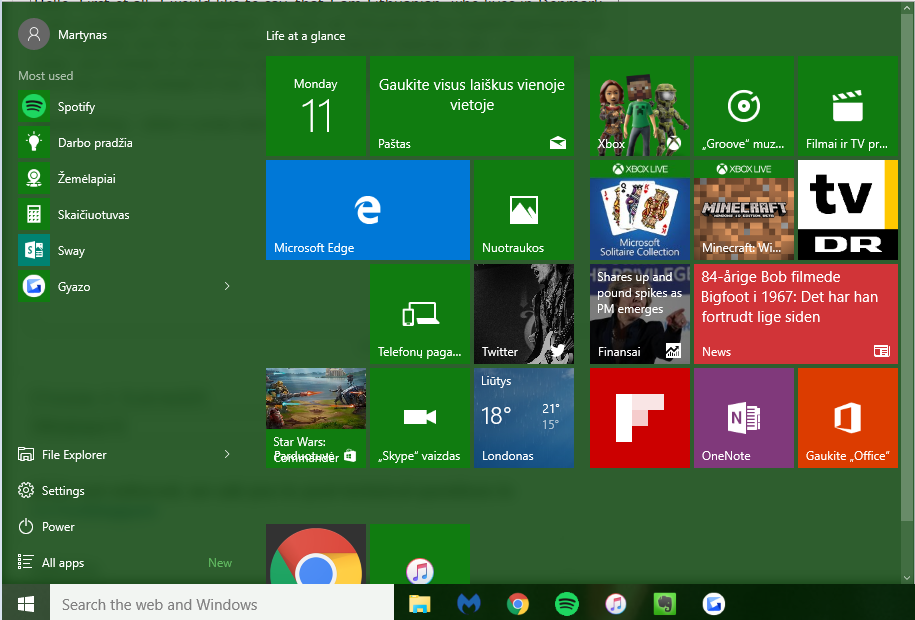
Task: Open Gaukite Office tile
Action: pos(848,418)
